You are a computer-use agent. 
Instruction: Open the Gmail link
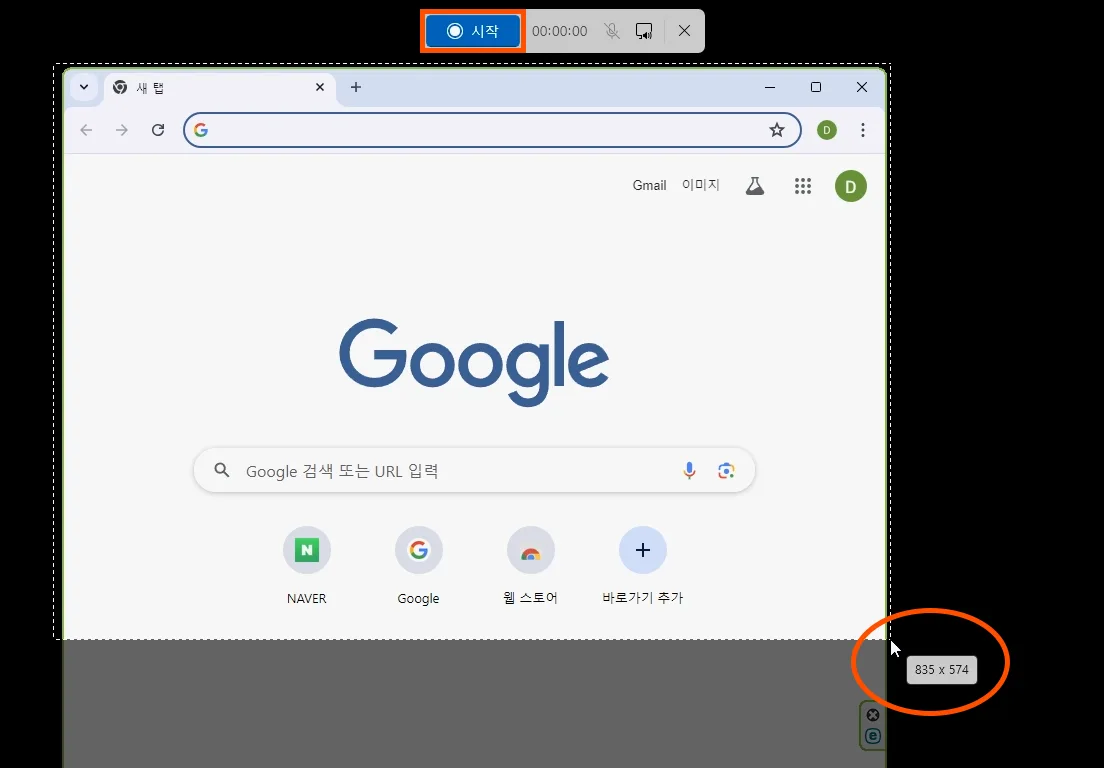[649, 185]
